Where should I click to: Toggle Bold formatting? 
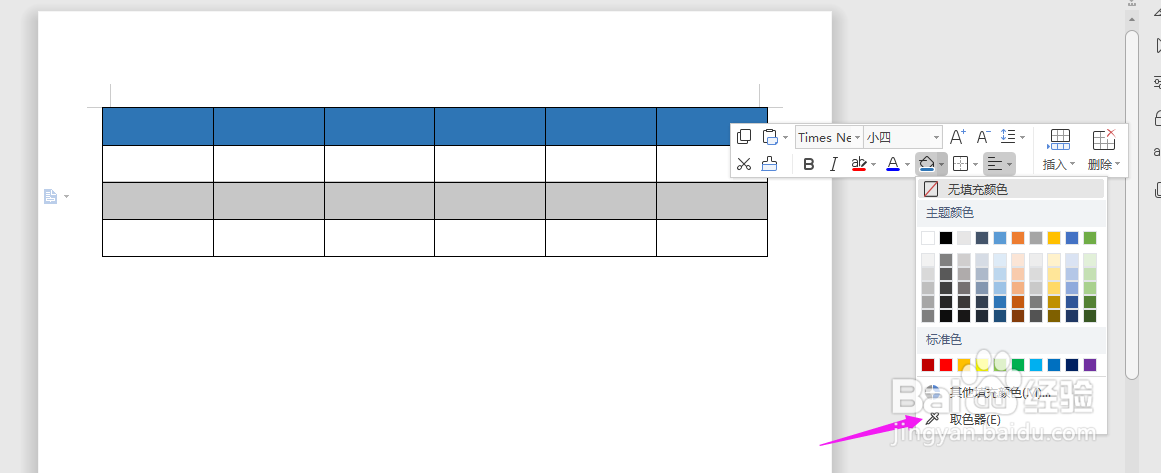[809, 164]
